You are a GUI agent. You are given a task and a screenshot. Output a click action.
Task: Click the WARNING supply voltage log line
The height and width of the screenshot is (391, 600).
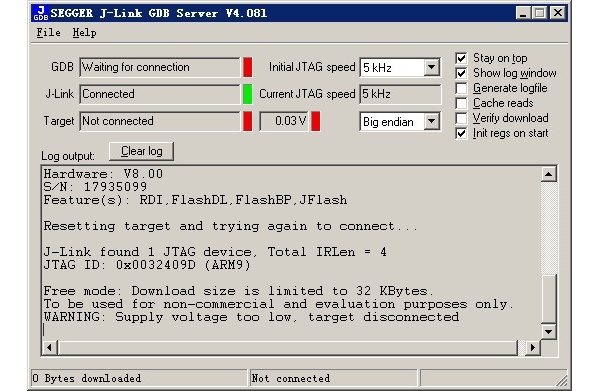(251, 317)
